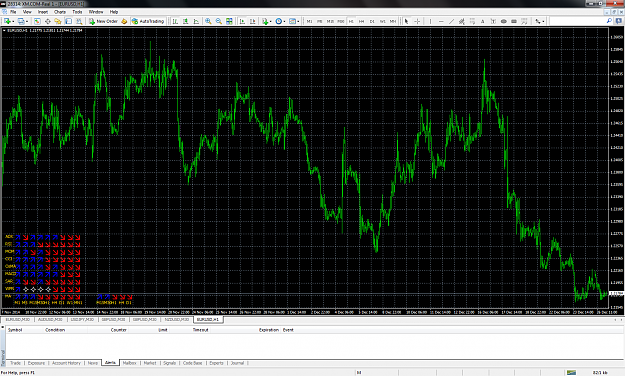Screen dimensions: 625x376
Task: Switch timeframe to M1
Action: pyautogui.click(x=309, y=21)
